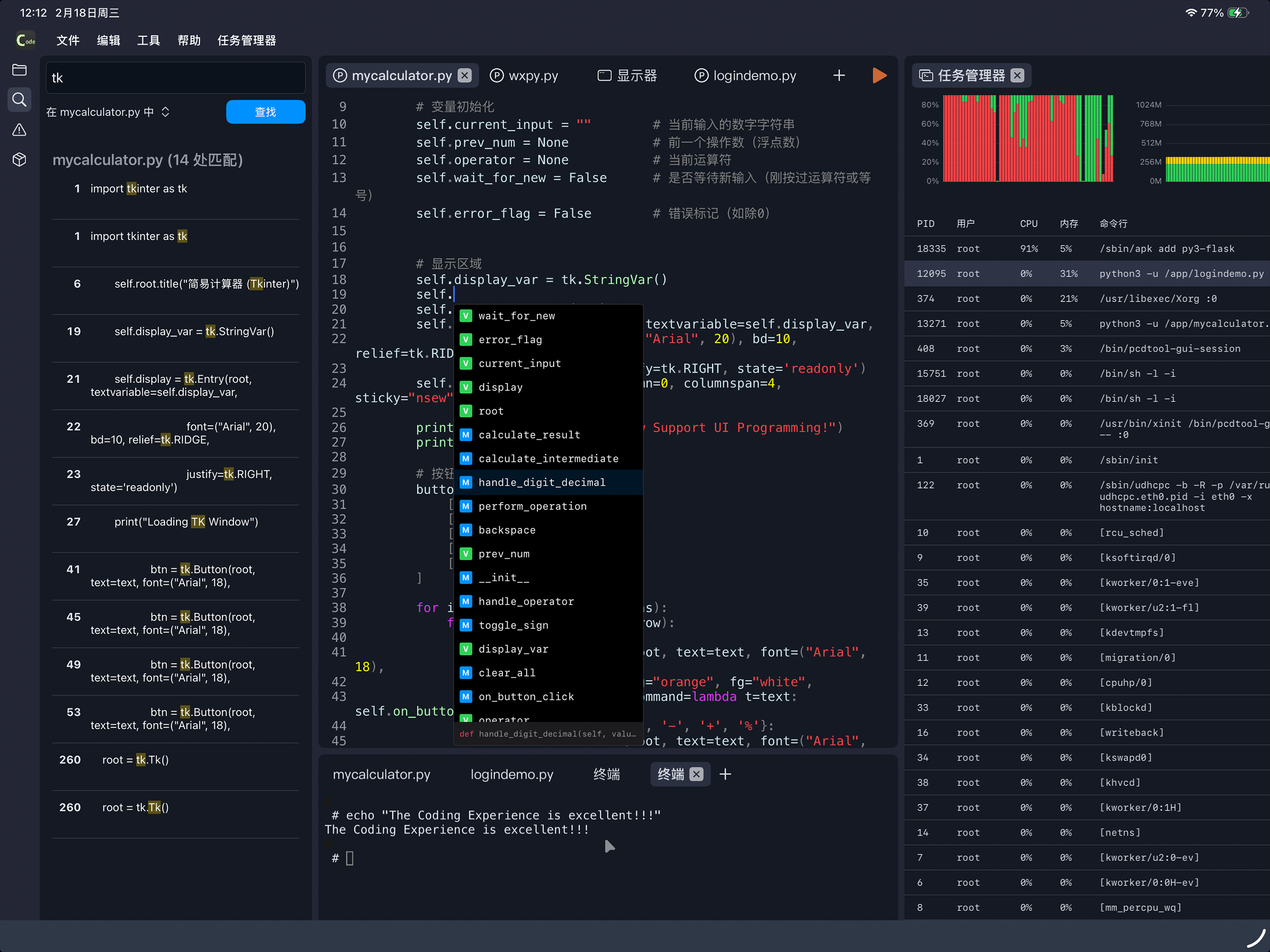Choose the clear_all method suggestion

pos(549,672)
